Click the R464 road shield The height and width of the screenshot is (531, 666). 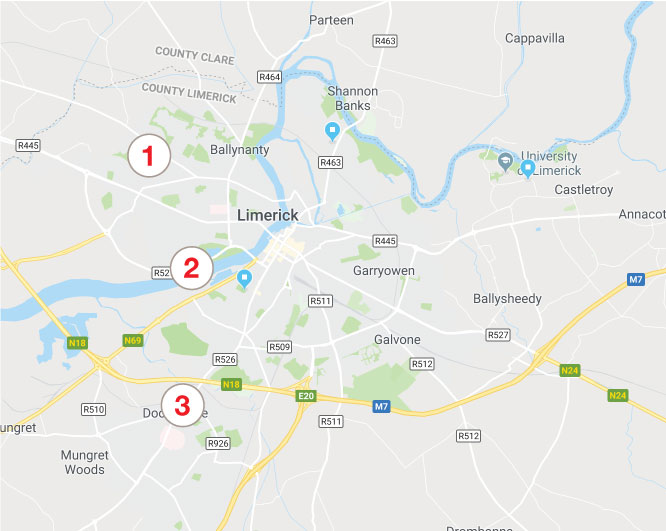270,77
